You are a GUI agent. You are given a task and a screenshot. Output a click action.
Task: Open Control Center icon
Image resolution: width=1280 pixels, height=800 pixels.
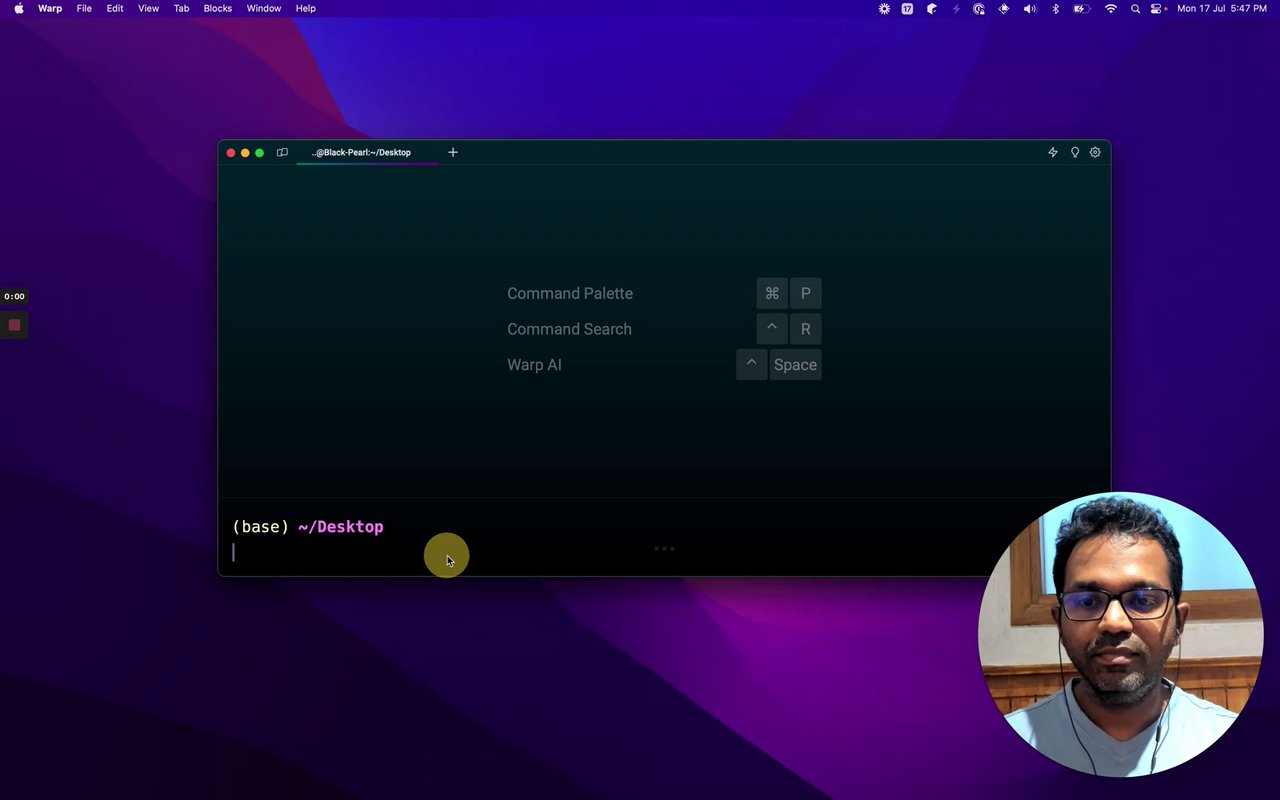pos(1157,8)
